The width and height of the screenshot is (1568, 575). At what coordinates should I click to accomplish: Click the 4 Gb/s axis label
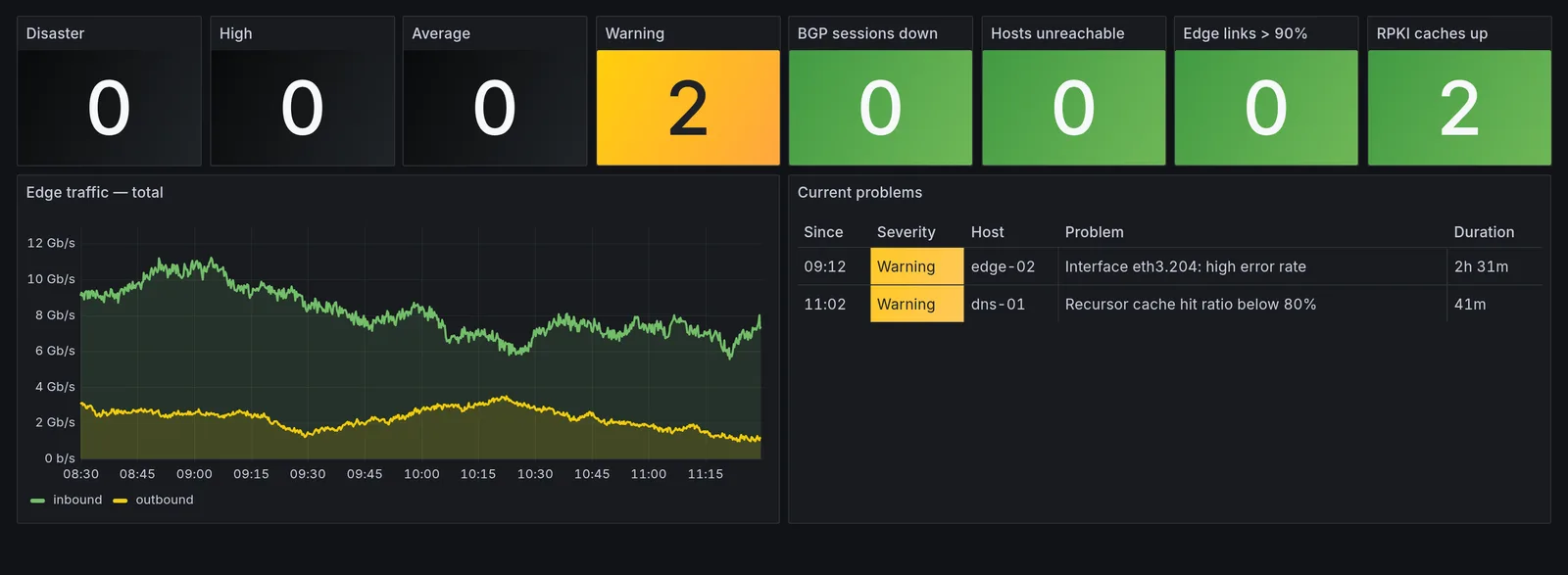[x=55, y=387]
